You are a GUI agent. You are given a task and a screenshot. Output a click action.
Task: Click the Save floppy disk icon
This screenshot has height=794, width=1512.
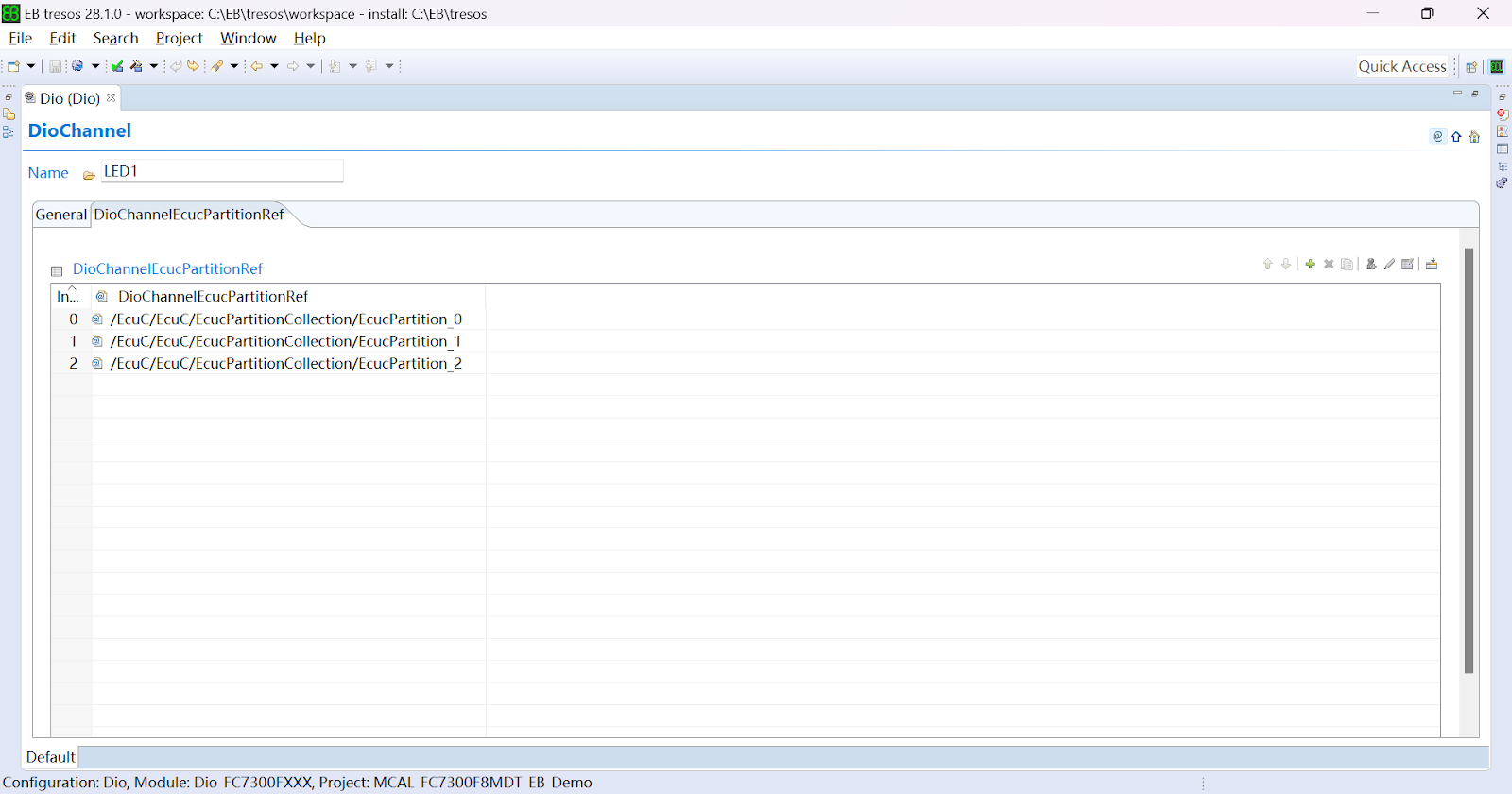pyautogui.click(x=56, y=66)
